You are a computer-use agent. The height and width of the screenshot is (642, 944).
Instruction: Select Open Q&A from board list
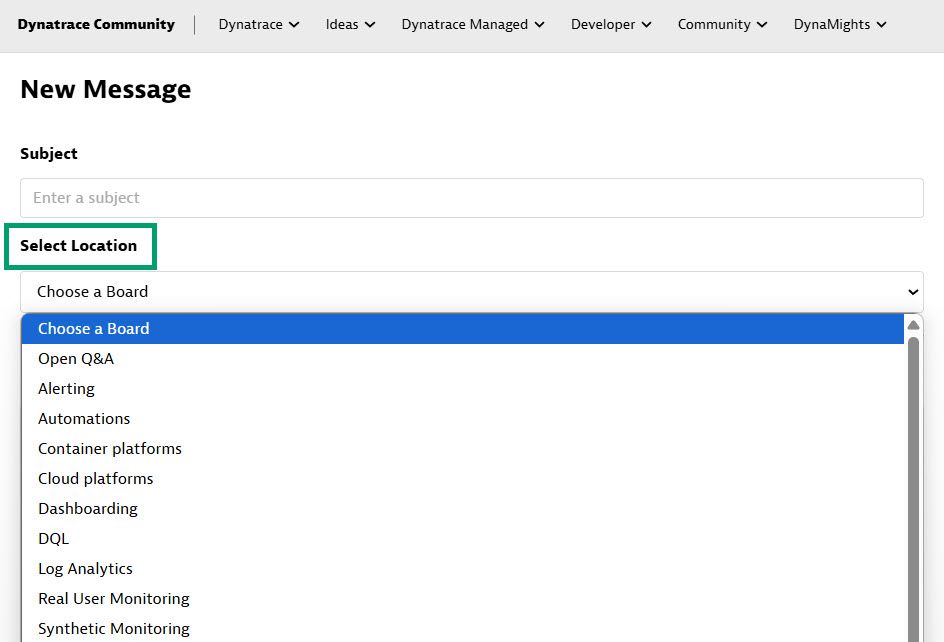76,359
